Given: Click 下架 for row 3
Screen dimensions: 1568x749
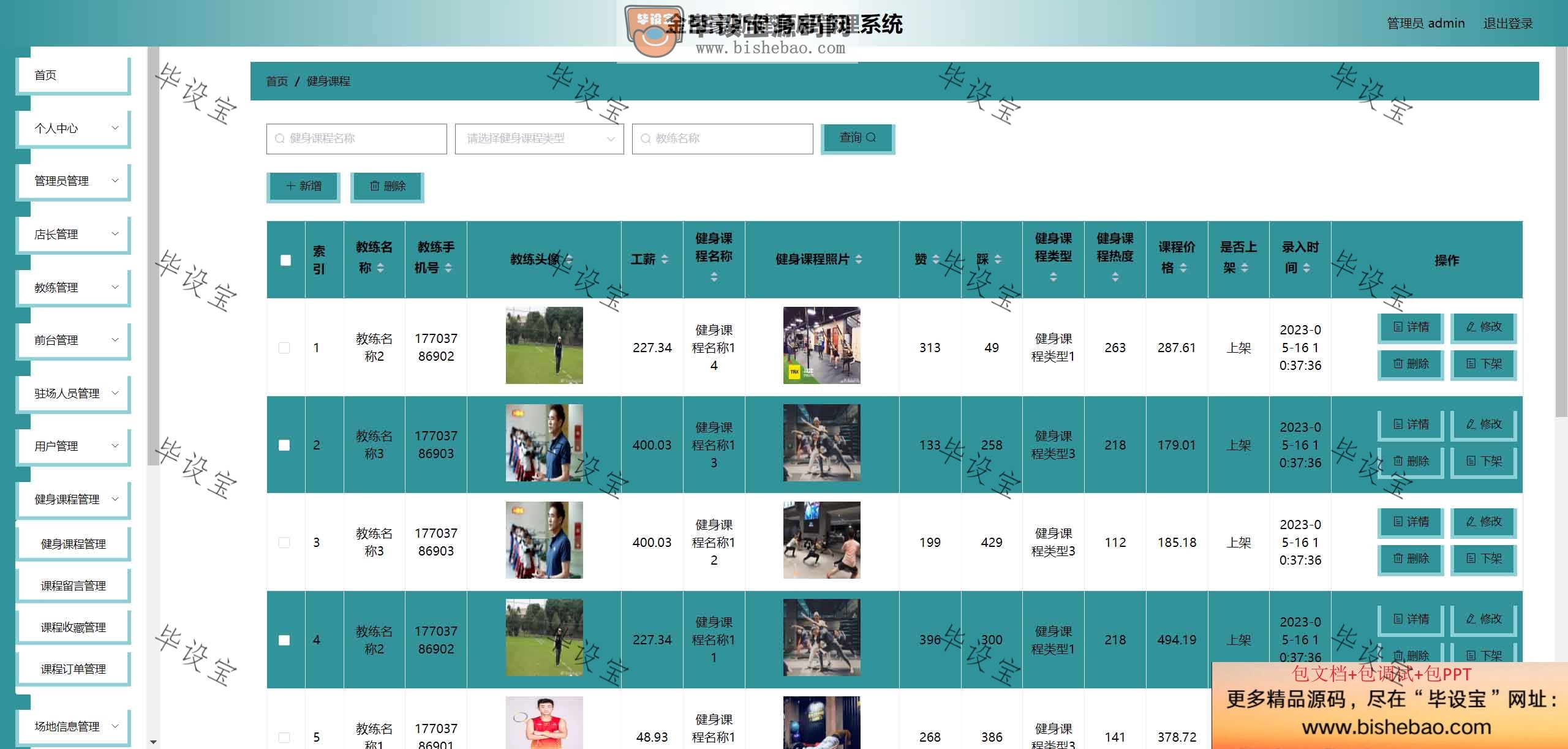Looking at the screenshot, I should point(1483,559).
